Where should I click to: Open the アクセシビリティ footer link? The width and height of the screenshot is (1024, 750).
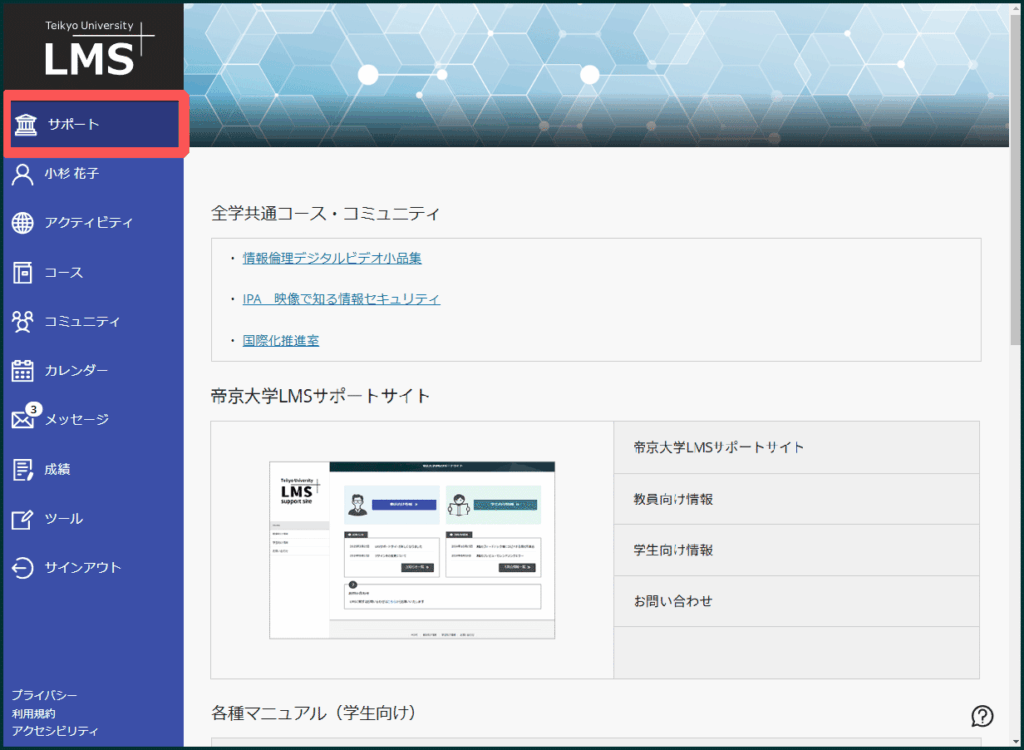point(55,731)
